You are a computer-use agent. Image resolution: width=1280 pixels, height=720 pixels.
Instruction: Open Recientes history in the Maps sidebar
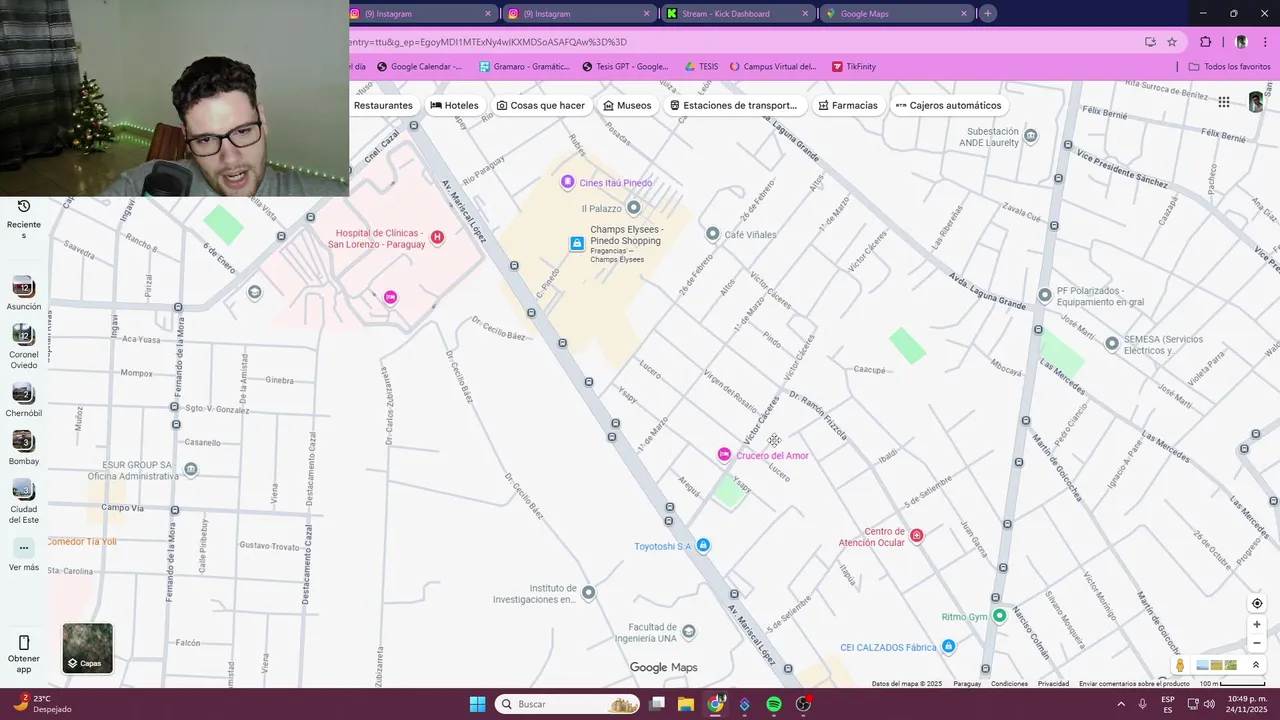point(24,217)
